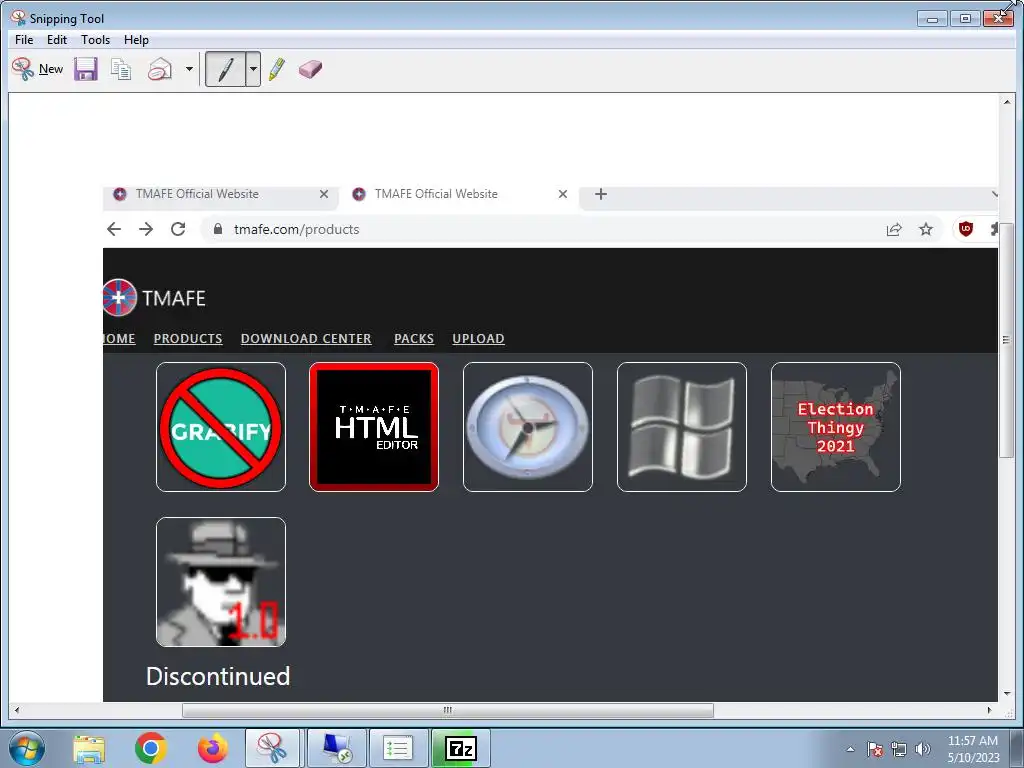Open the uBlock Origin extension icon
The image size is (1024, 768).
point(966,229)
